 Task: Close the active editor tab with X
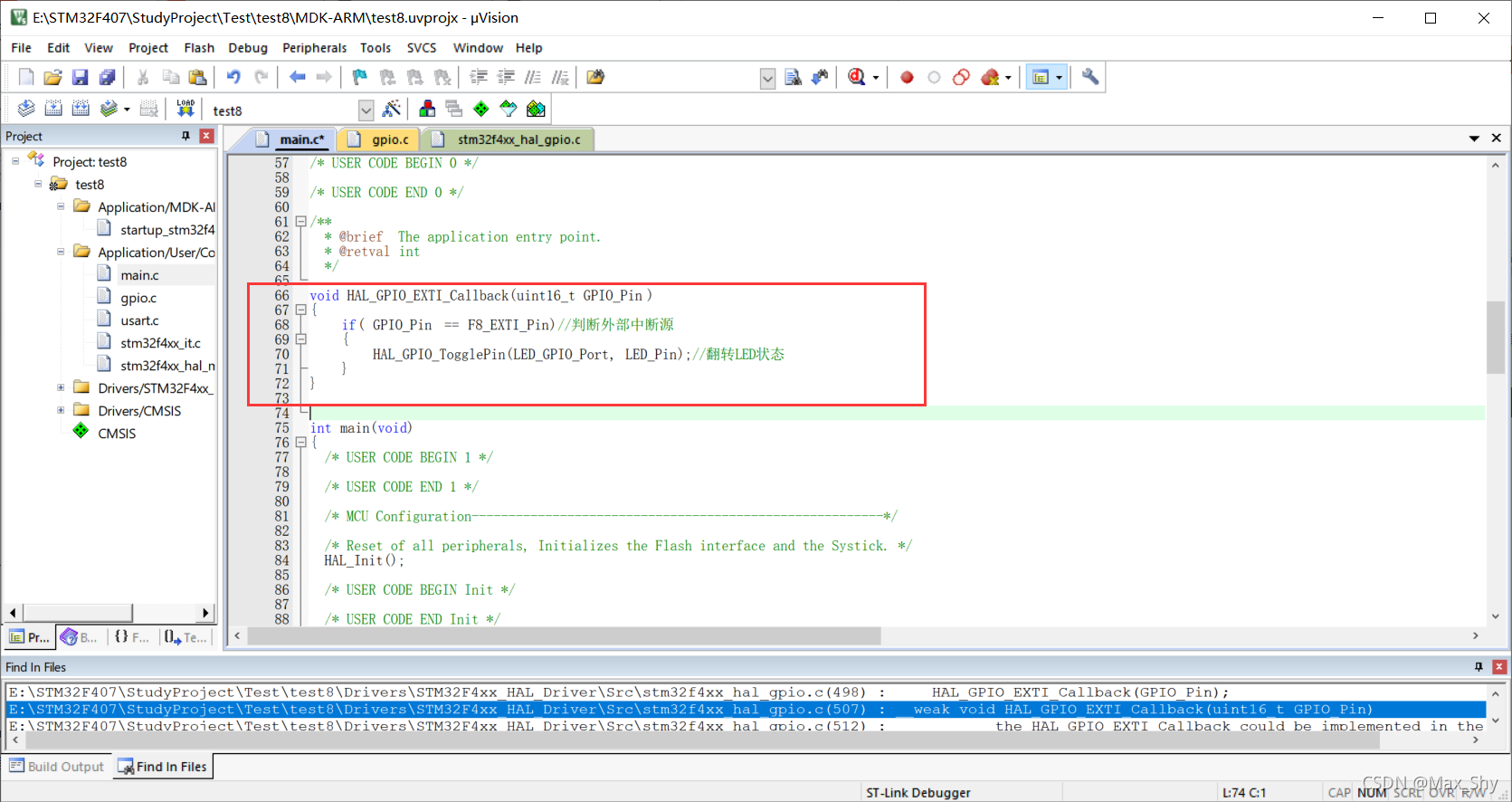[x=1497, y=138]
